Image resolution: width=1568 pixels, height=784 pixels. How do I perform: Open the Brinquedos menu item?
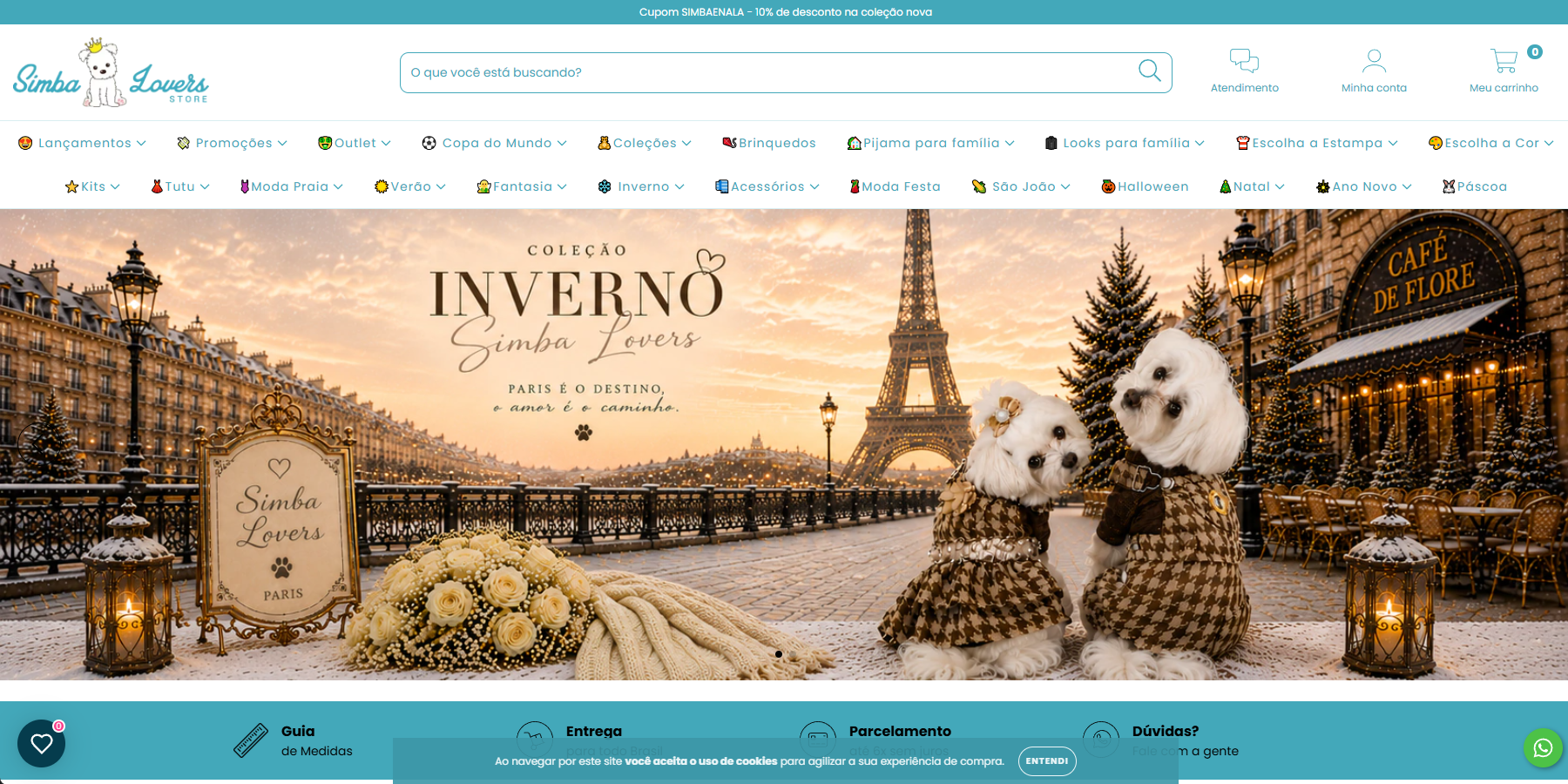(769, 143)
